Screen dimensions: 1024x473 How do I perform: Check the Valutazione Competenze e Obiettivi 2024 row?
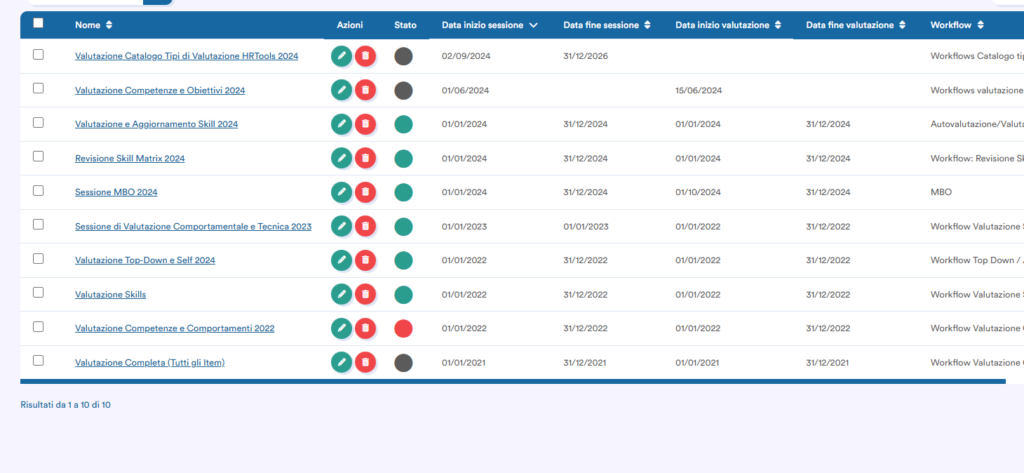click(39, 88)
